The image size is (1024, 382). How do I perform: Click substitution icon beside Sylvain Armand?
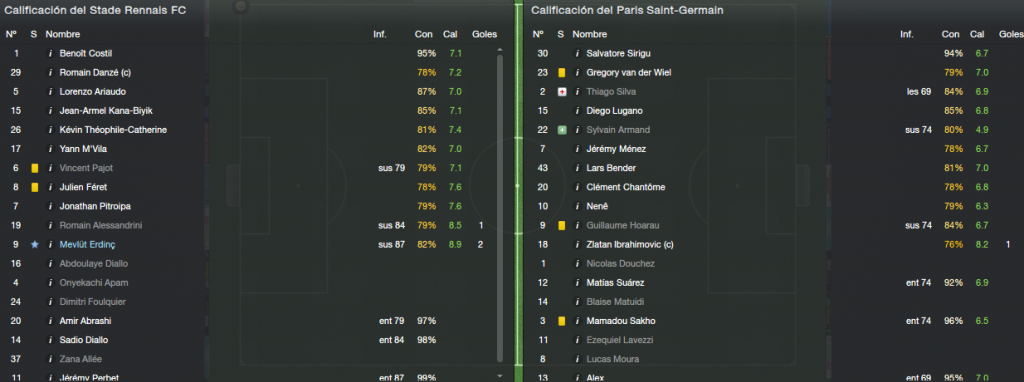(562, 130)
